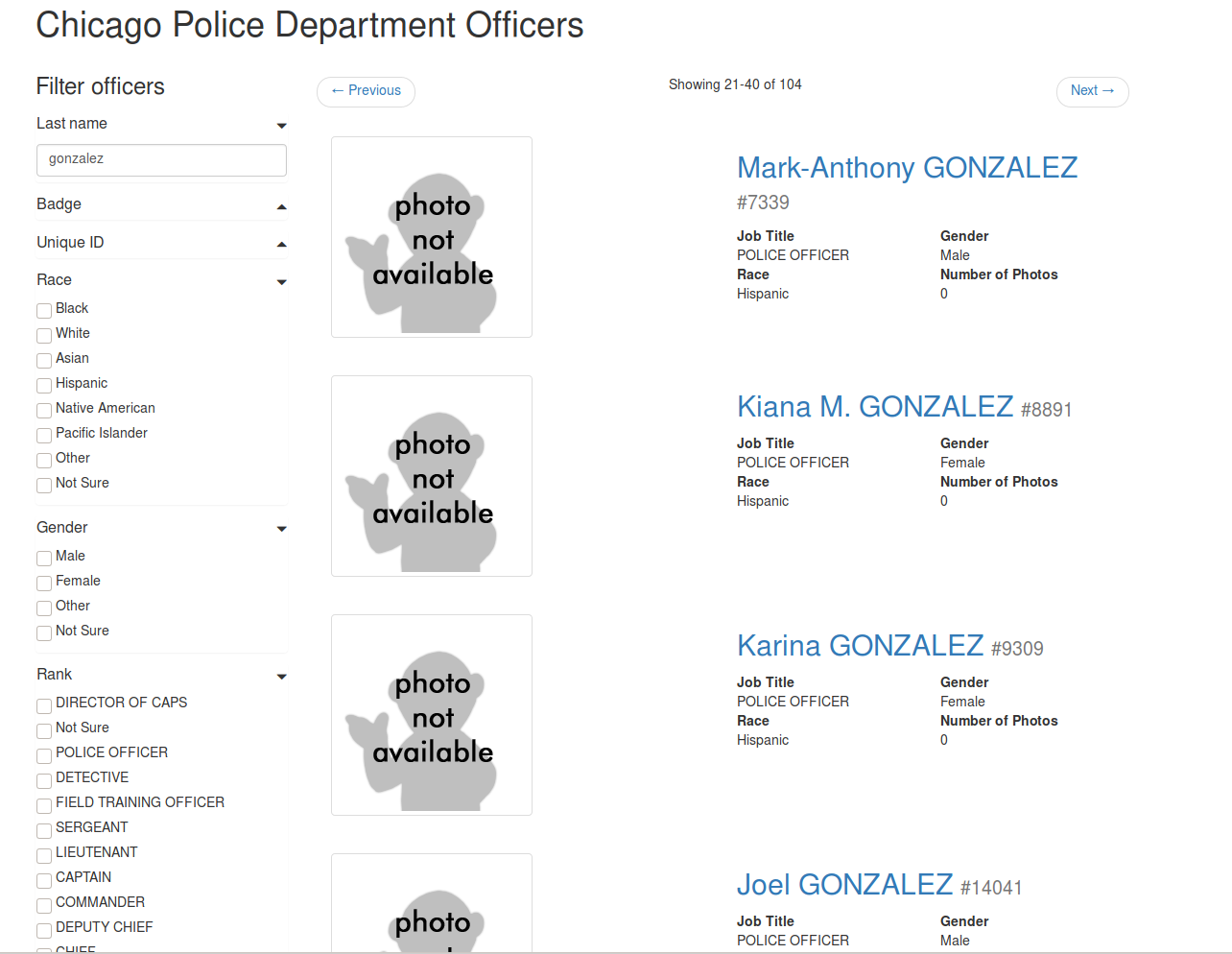
Task: Check the LIEUTENANT rank checkbox
Action: point(44,856)
